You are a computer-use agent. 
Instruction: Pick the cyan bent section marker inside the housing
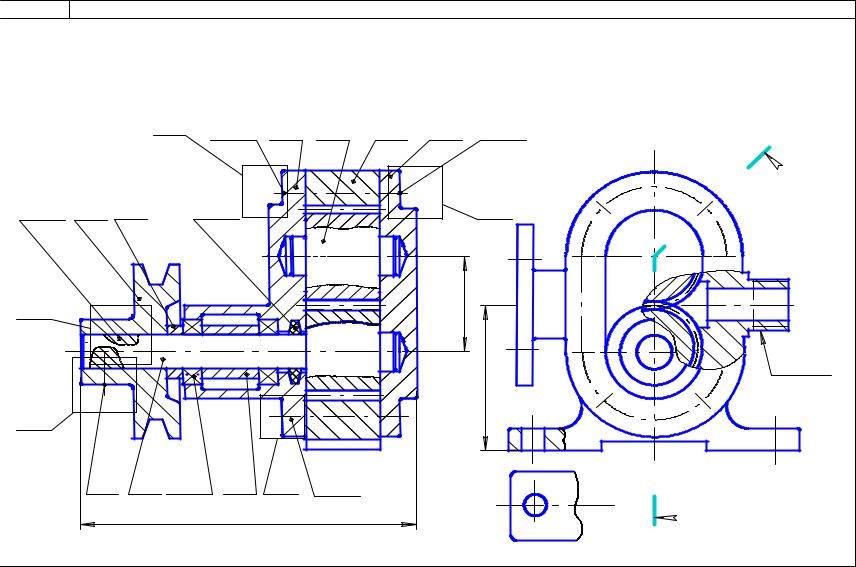[659, 258]
